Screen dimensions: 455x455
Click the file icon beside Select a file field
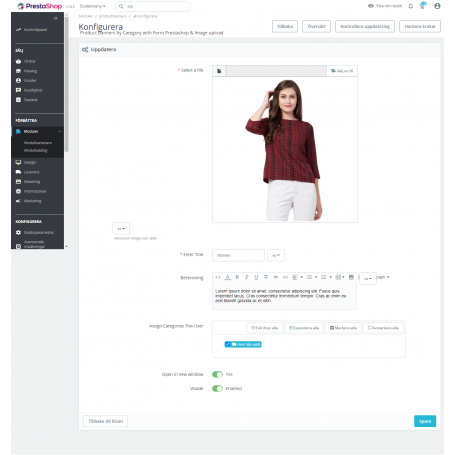[219, 71]
